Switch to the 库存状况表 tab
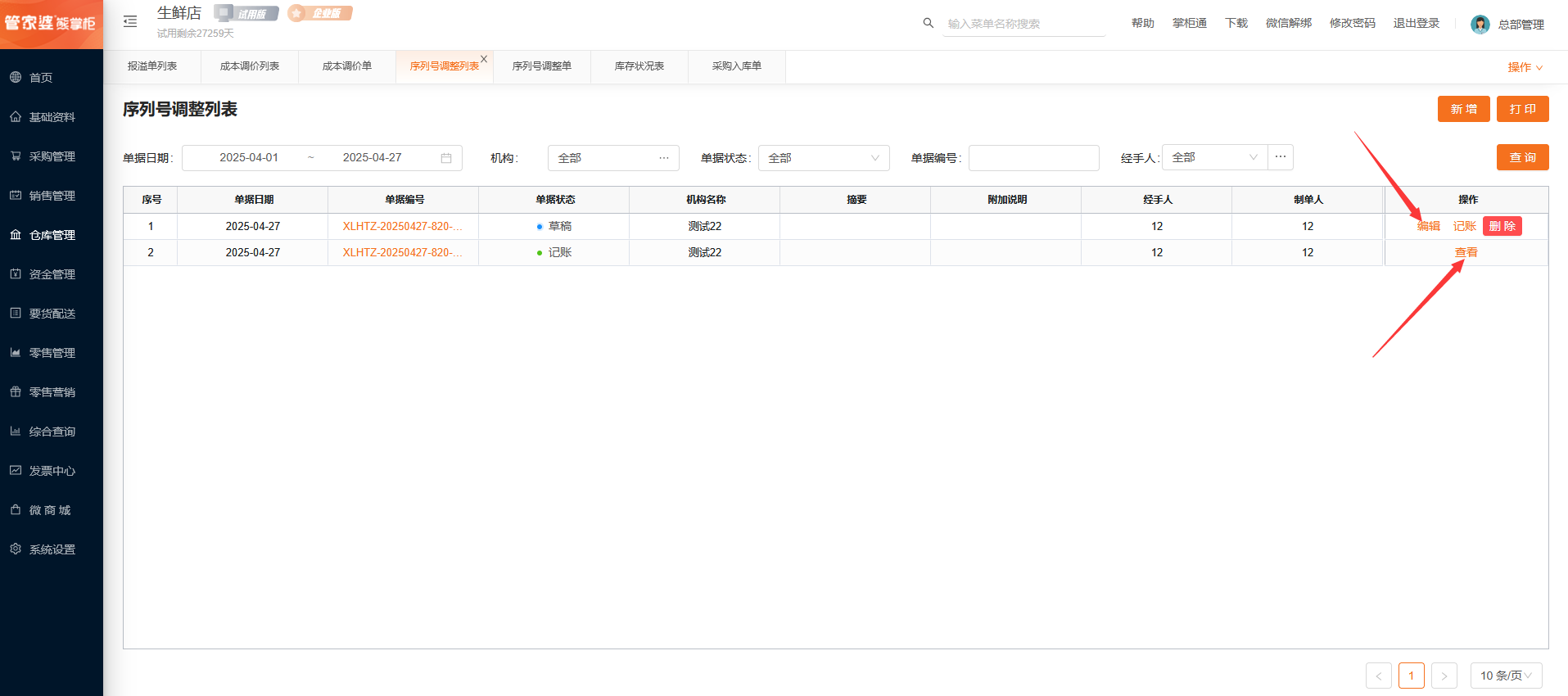The height and width of the screenshot is (696, 1568). coord(639,66)
